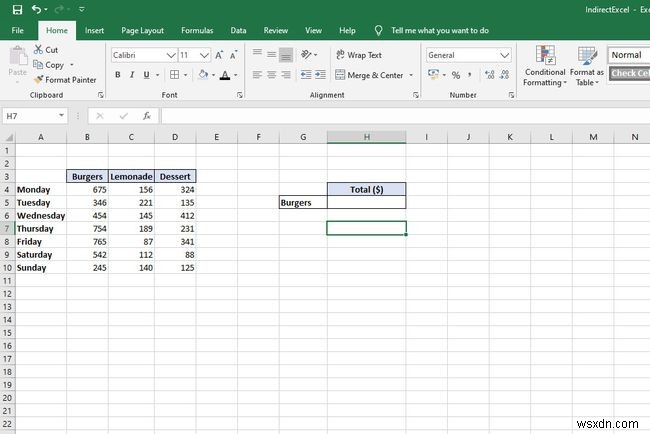
Task: Toggle Wrap Text
Action: [359, 55]
